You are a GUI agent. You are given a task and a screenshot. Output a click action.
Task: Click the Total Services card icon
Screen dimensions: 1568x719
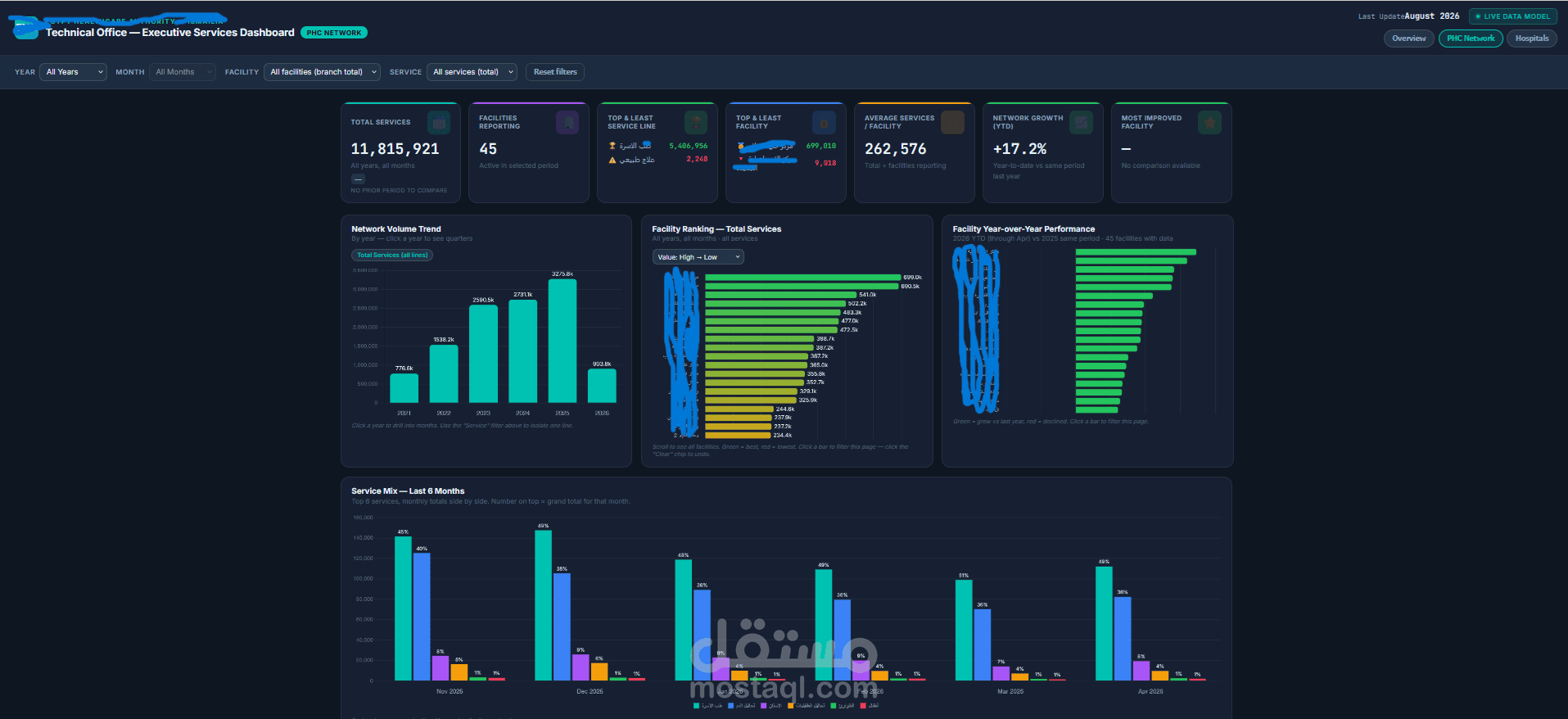(x=439, y=123)
